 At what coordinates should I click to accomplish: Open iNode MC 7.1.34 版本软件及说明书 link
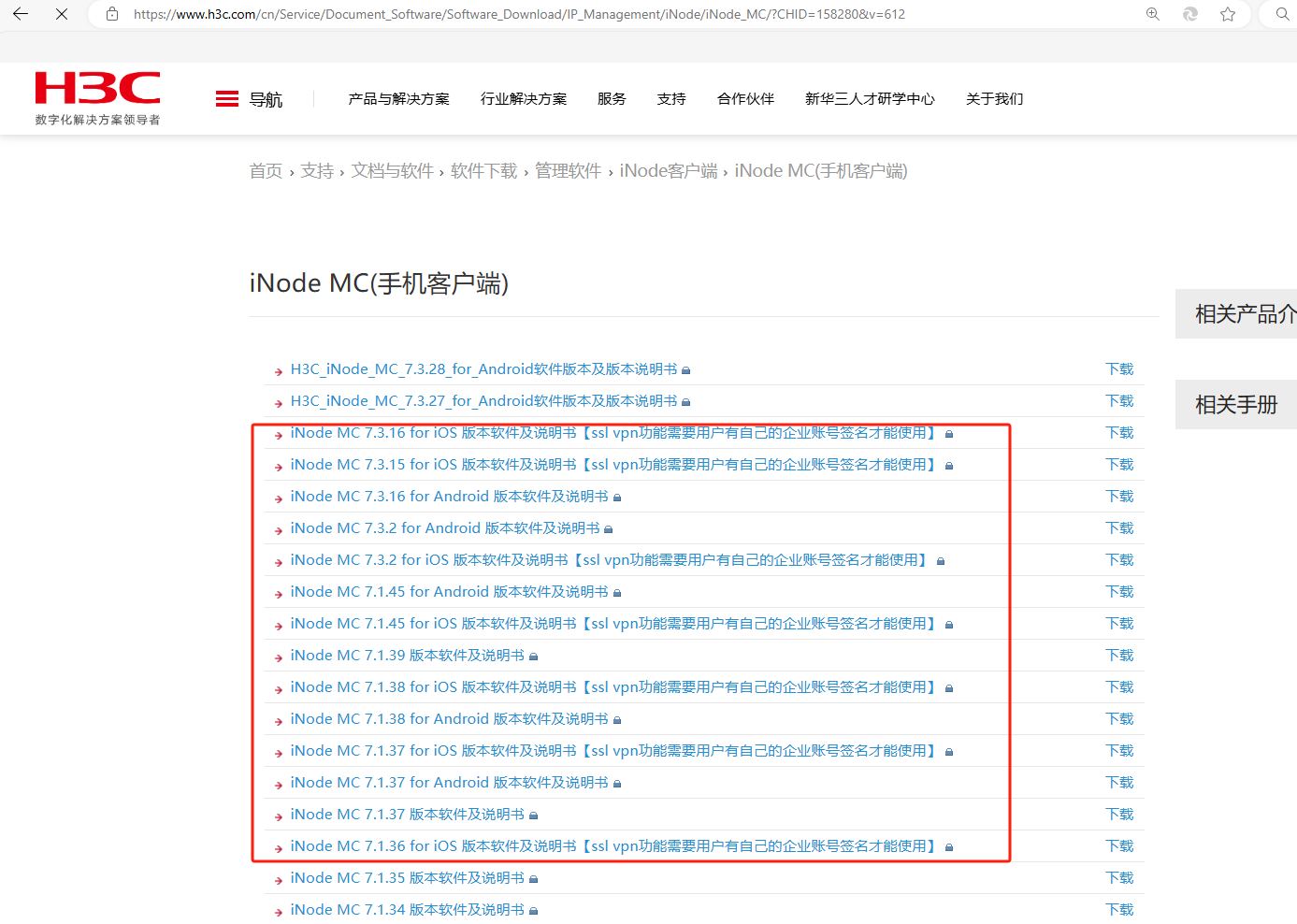[408, 910]
